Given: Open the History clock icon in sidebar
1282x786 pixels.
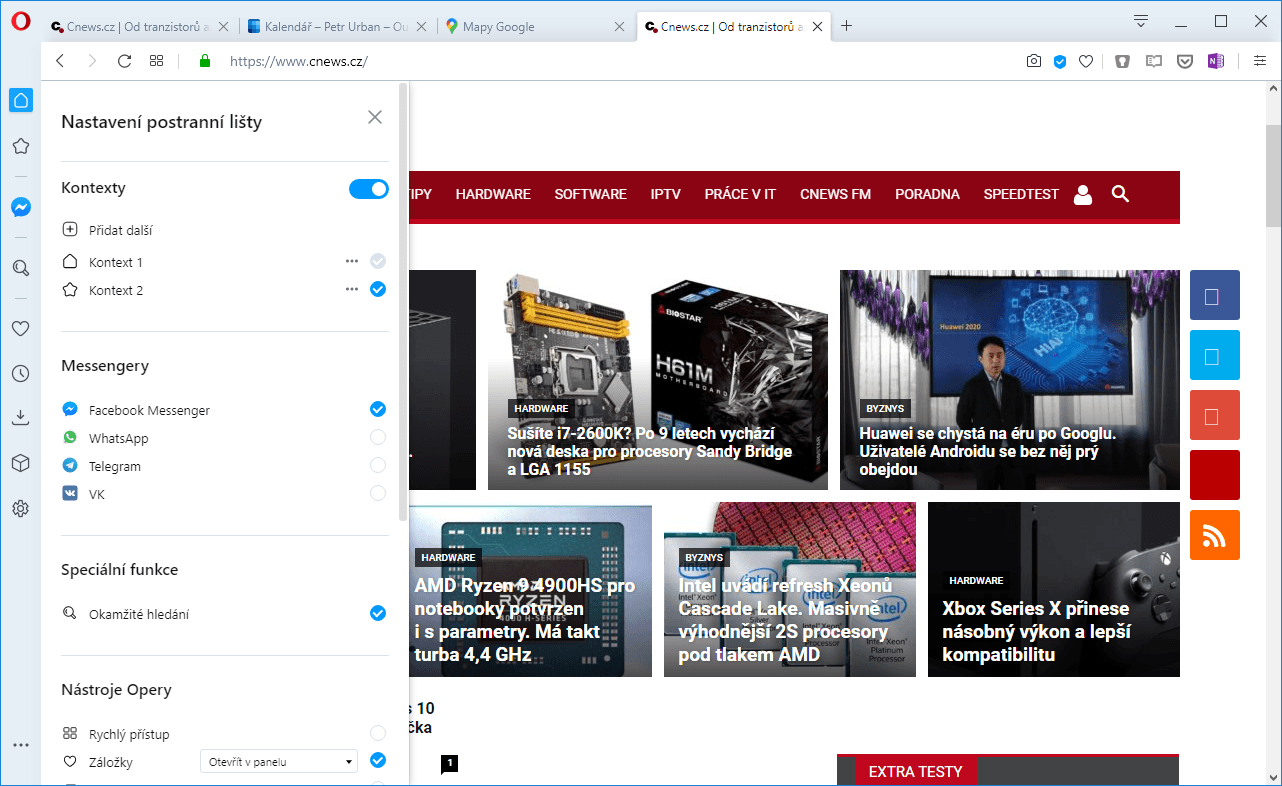Looking at the screenshot, I should pyautogui.click(x=20, y=373).
